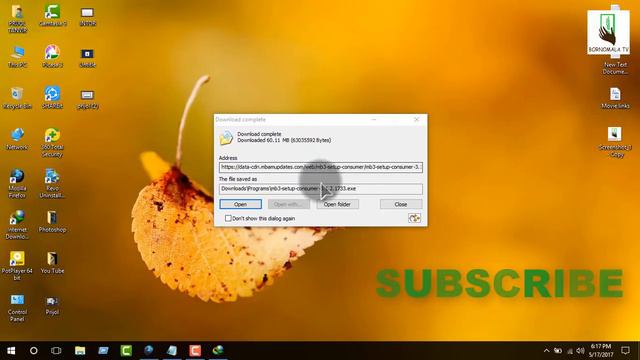The width and height of the screenshot is (640, 360).
Task: Click the Close button in the dialog
Action: (401, 204)
